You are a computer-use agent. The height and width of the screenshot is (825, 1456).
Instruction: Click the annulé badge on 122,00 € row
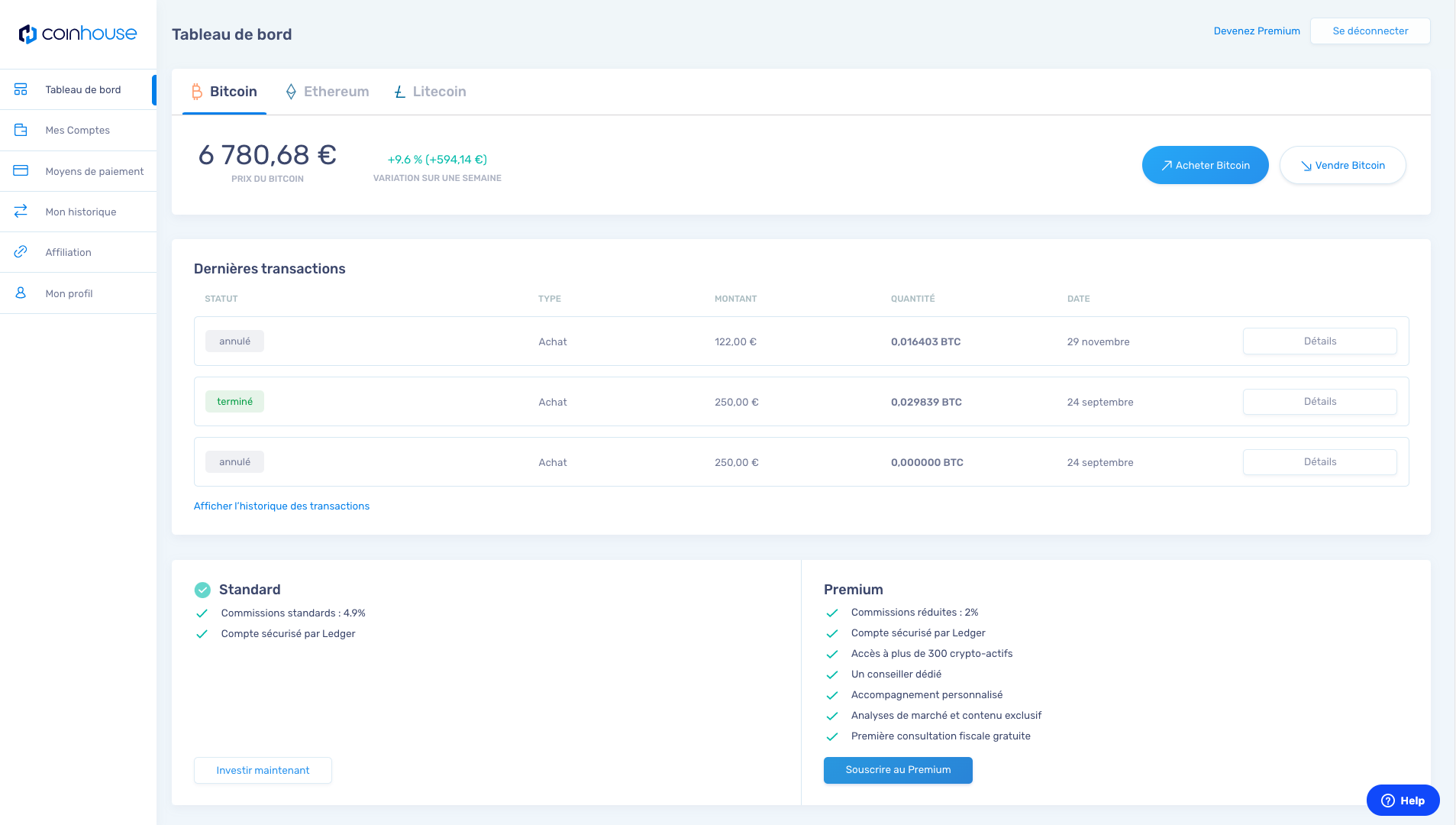click(x=234, y=341)
